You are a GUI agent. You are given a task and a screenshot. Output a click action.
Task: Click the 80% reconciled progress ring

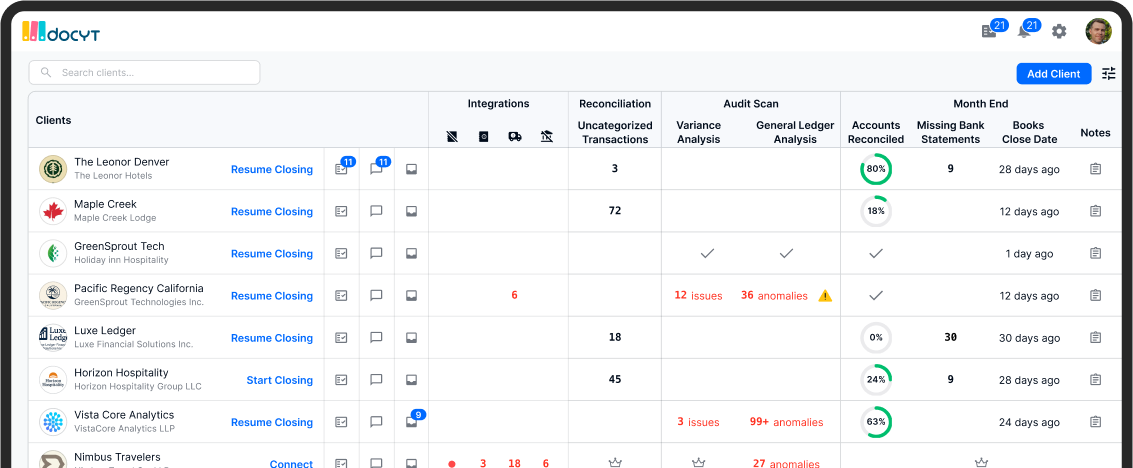[876, 169]
